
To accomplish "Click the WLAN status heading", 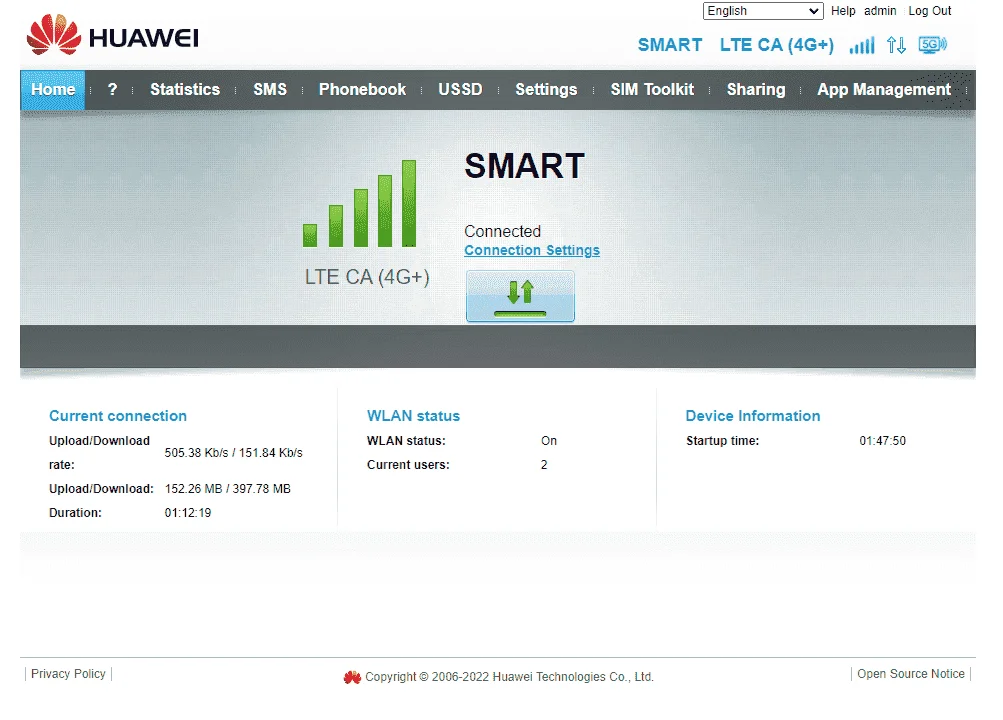I will pyautogui.click(x=413, y=416).
